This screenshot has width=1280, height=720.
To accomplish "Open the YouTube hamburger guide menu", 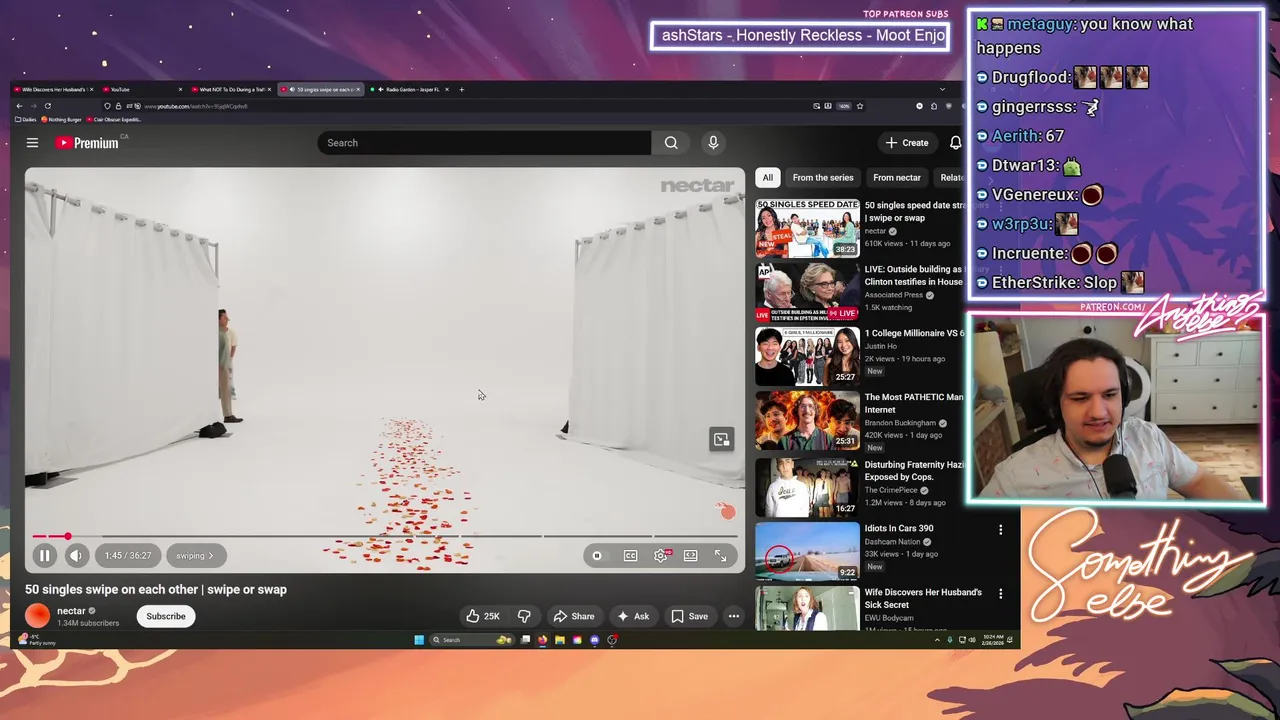I will (32, 143).
